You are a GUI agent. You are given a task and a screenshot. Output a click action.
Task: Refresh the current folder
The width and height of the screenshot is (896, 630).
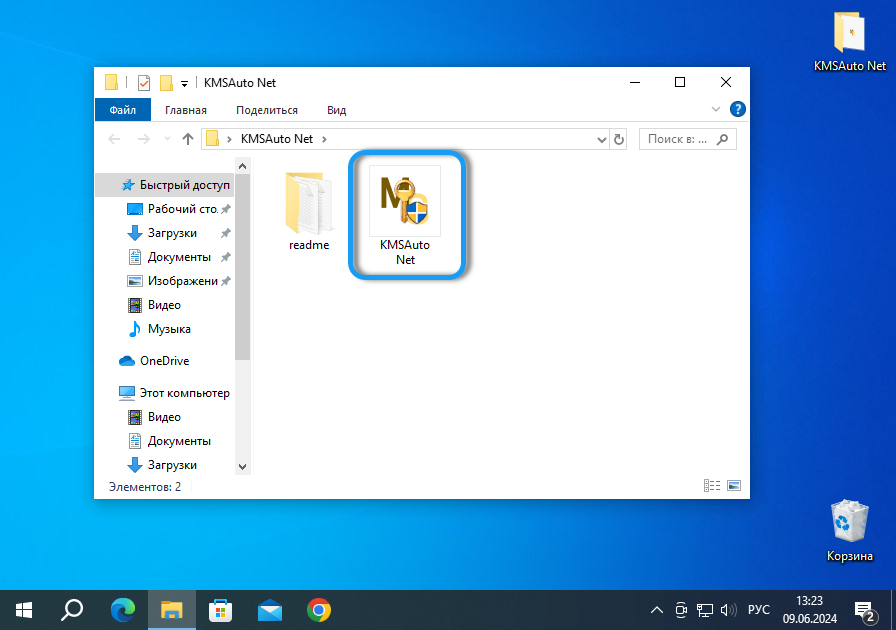(618, 139)
